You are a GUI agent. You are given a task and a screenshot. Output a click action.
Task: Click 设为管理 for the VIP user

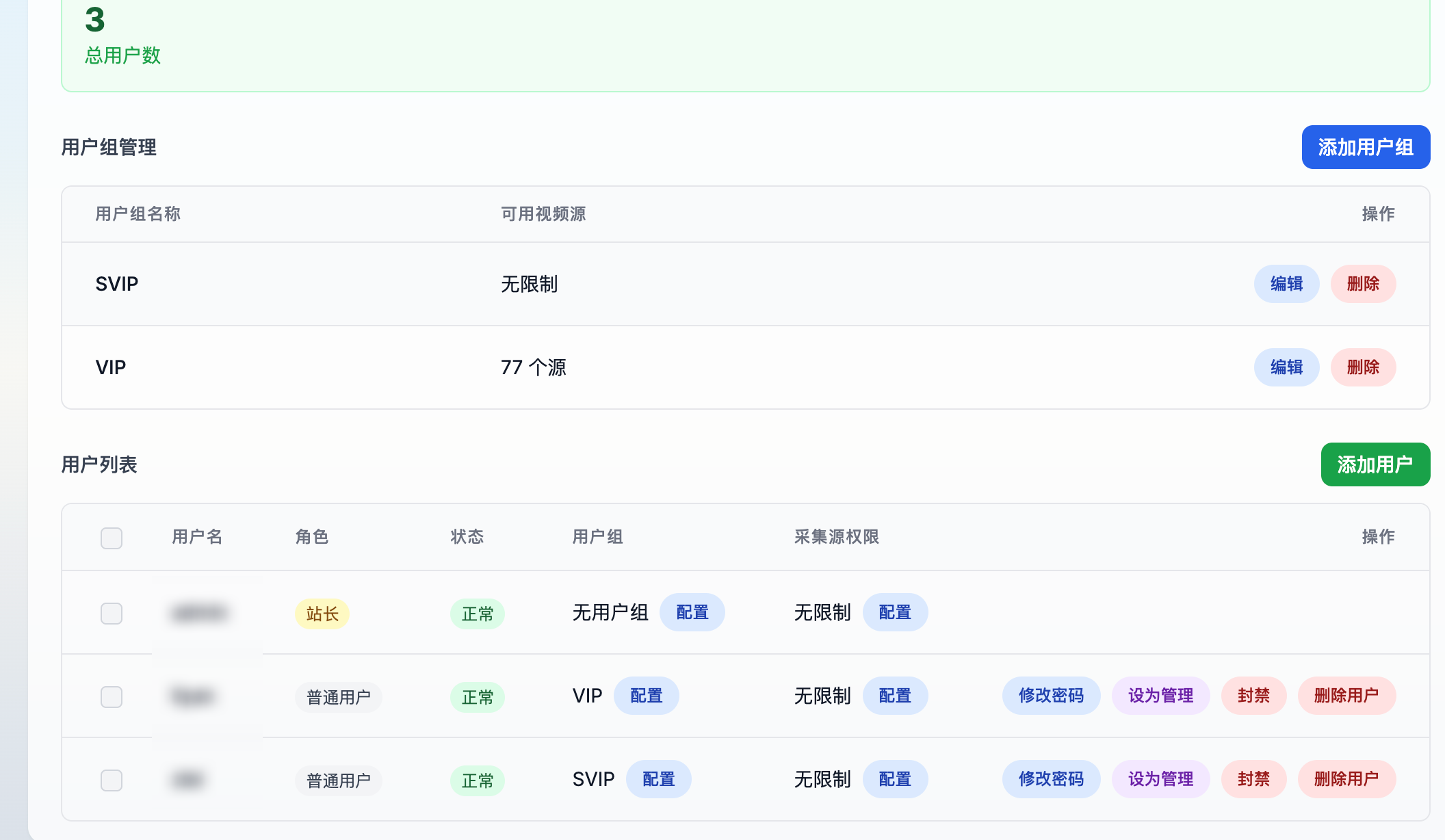tap(1160, 696)
